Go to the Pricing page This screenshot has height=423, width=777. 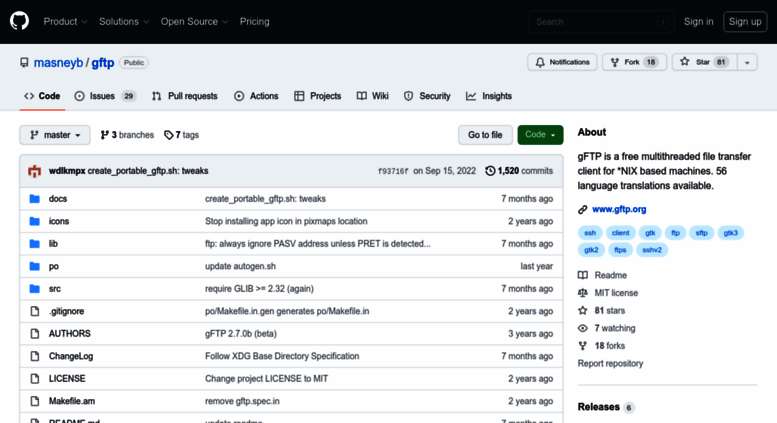[x=255, y=21]
